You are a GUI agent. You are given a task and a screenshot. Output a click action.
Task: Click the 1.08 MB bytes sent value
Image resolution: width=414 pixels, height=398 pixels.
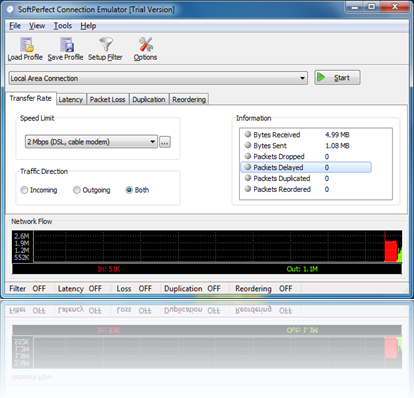click(337, 146)
